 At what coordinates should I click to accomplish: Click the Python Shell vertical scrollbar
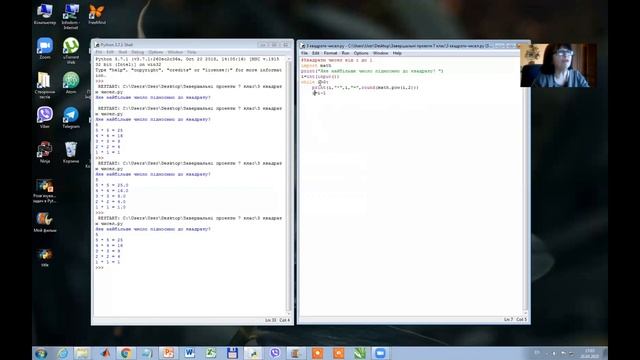click(x=289, y=186)
